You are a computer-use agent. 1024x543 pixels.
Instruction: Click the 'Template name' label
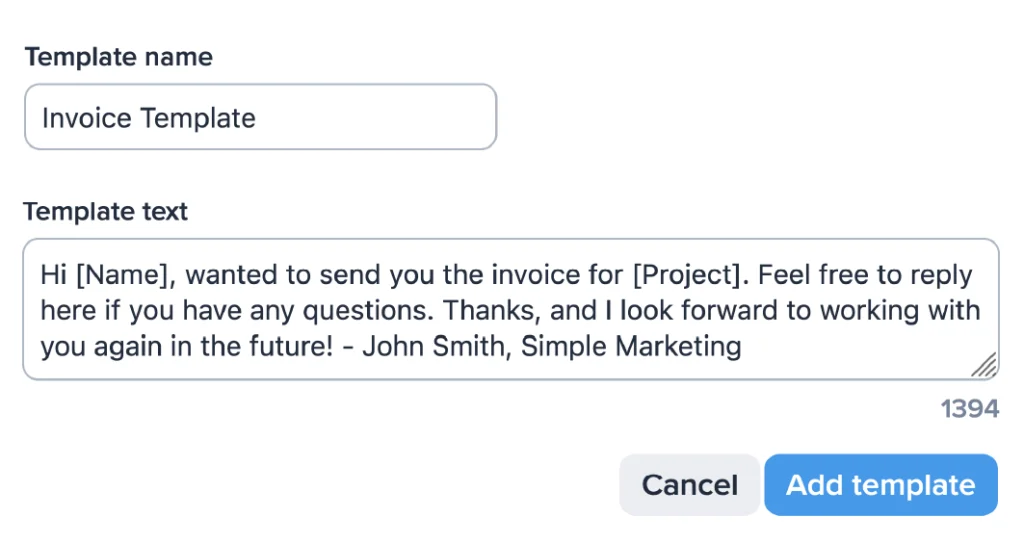pyautogui.click(x=118, y=57)
